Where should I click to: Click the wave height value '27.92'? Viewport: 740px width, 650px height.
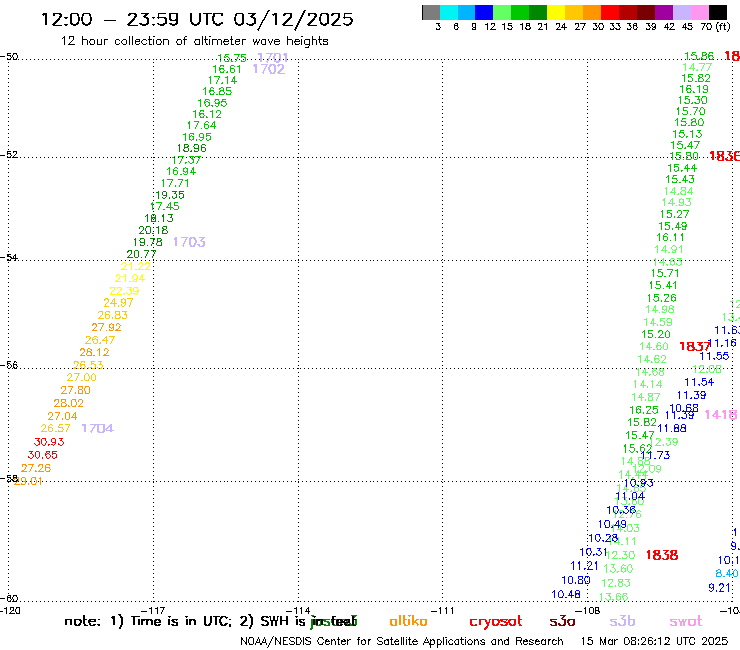[106, 327]
